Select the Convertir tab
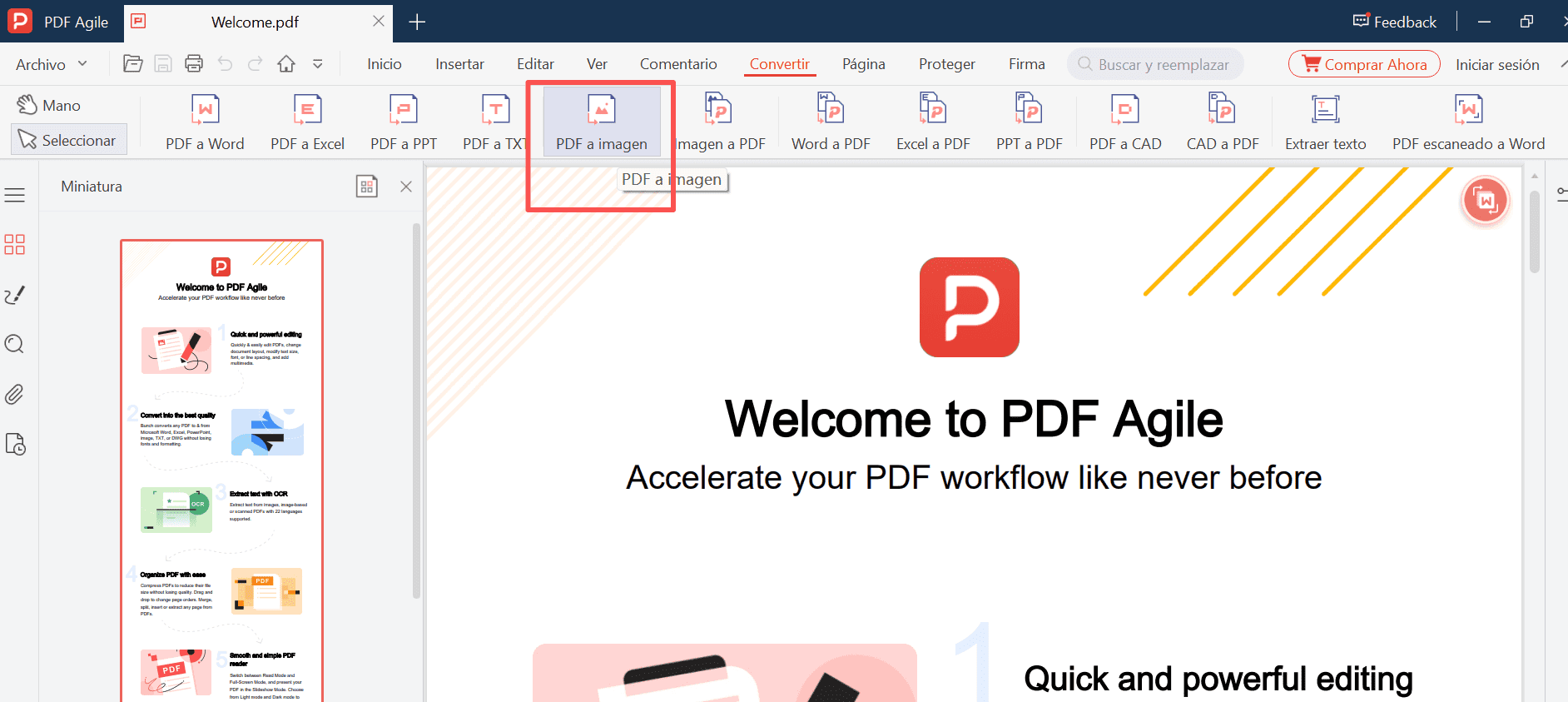 click(x=780, y=64)
